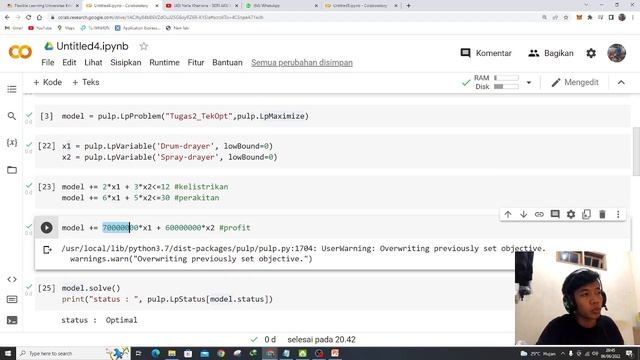Open the find and replace search icon

pos(12,116)
